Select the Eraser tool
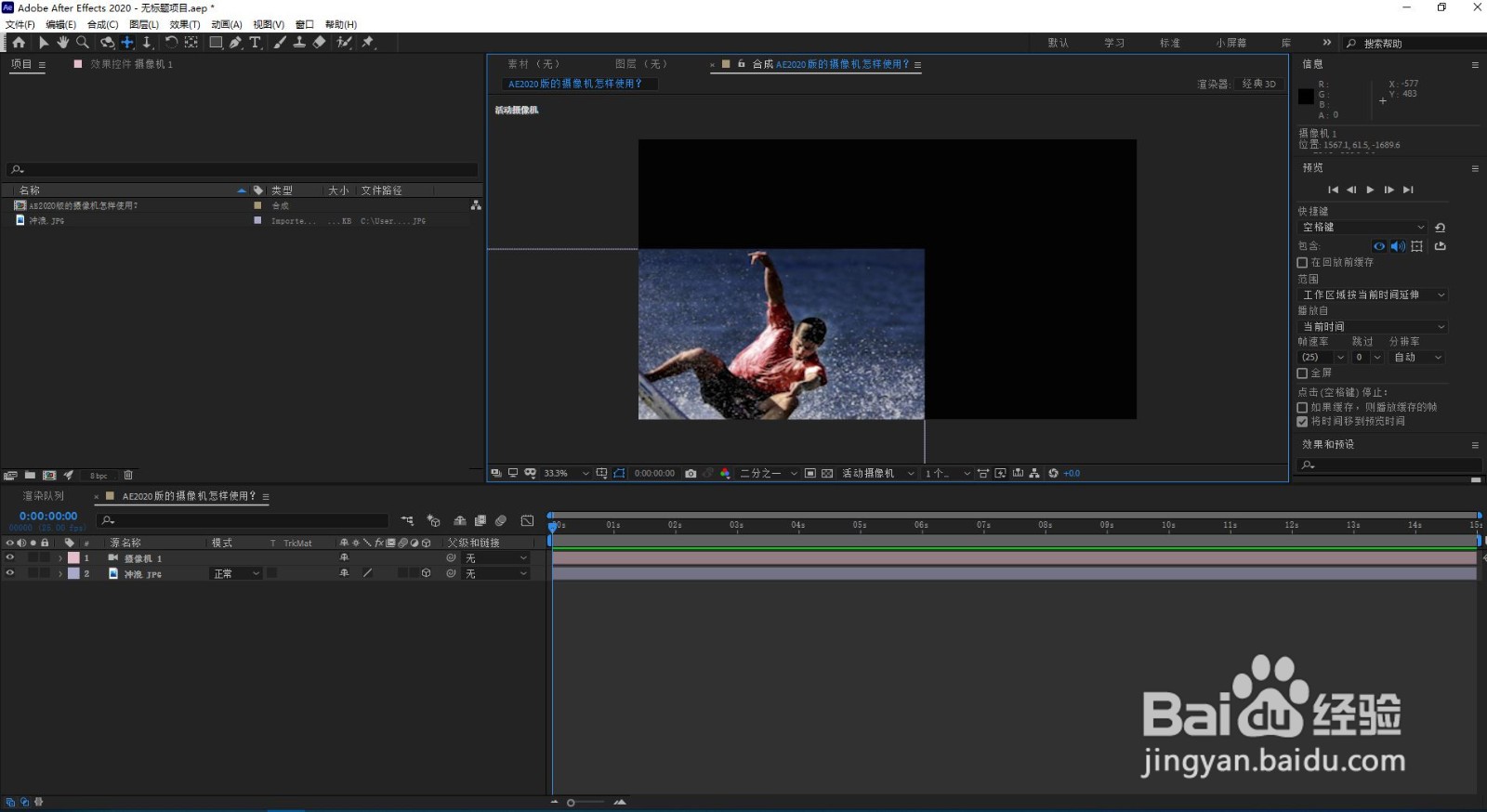This screenshot has height=812, width=1487. click(319, 42)
